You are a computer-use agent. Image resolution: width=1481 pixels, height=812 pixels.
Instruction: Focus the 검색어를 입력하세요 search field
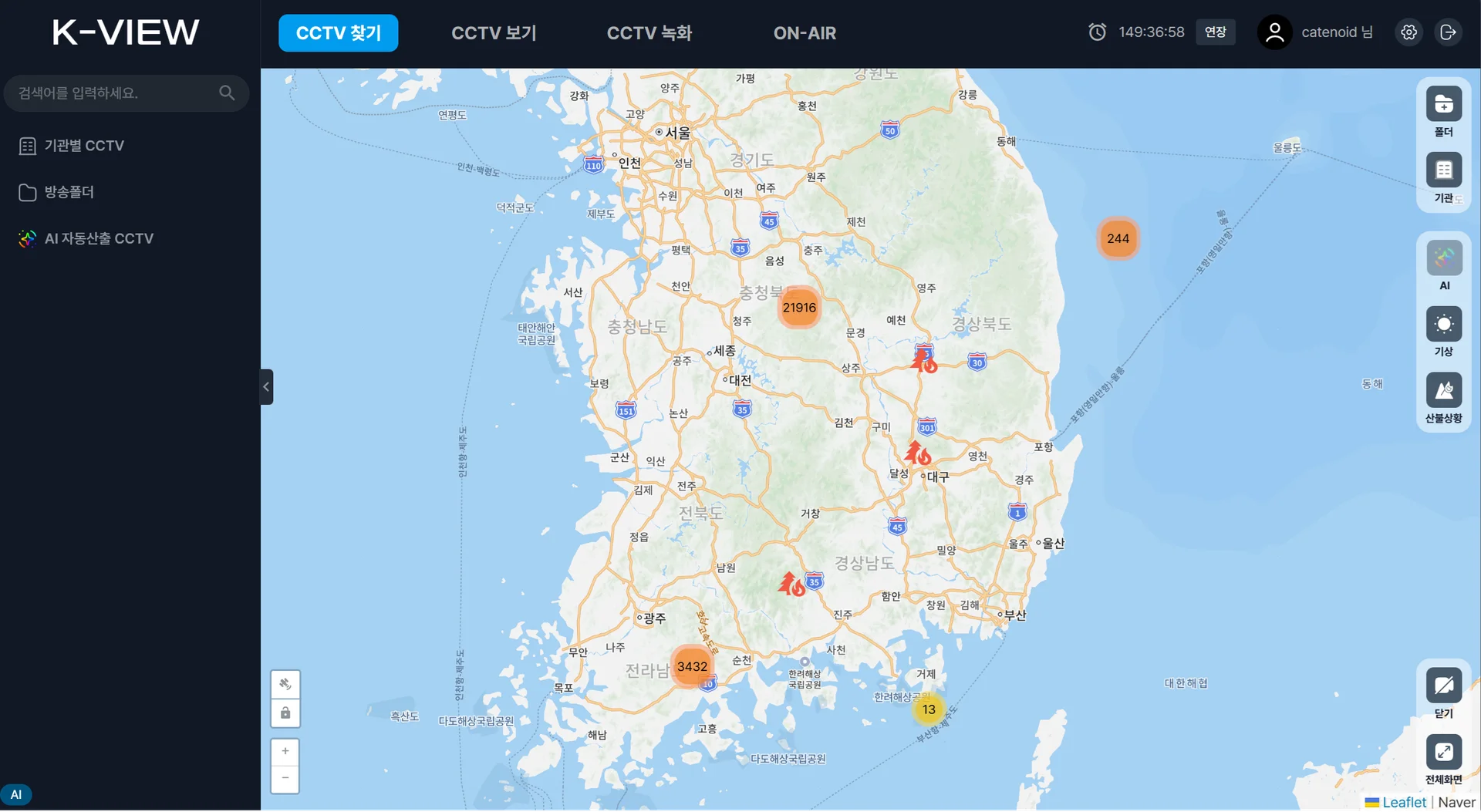click(127, 93)
